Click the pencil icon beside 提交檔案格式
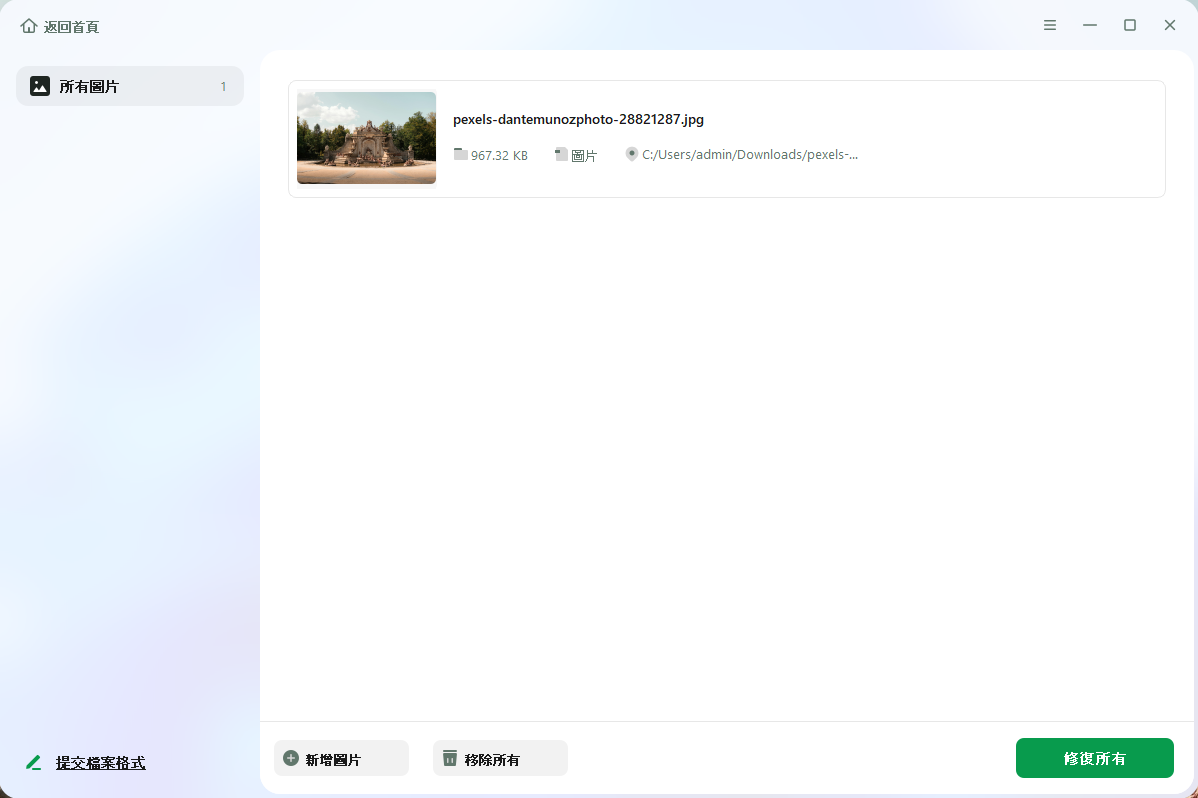 [34, 763]
